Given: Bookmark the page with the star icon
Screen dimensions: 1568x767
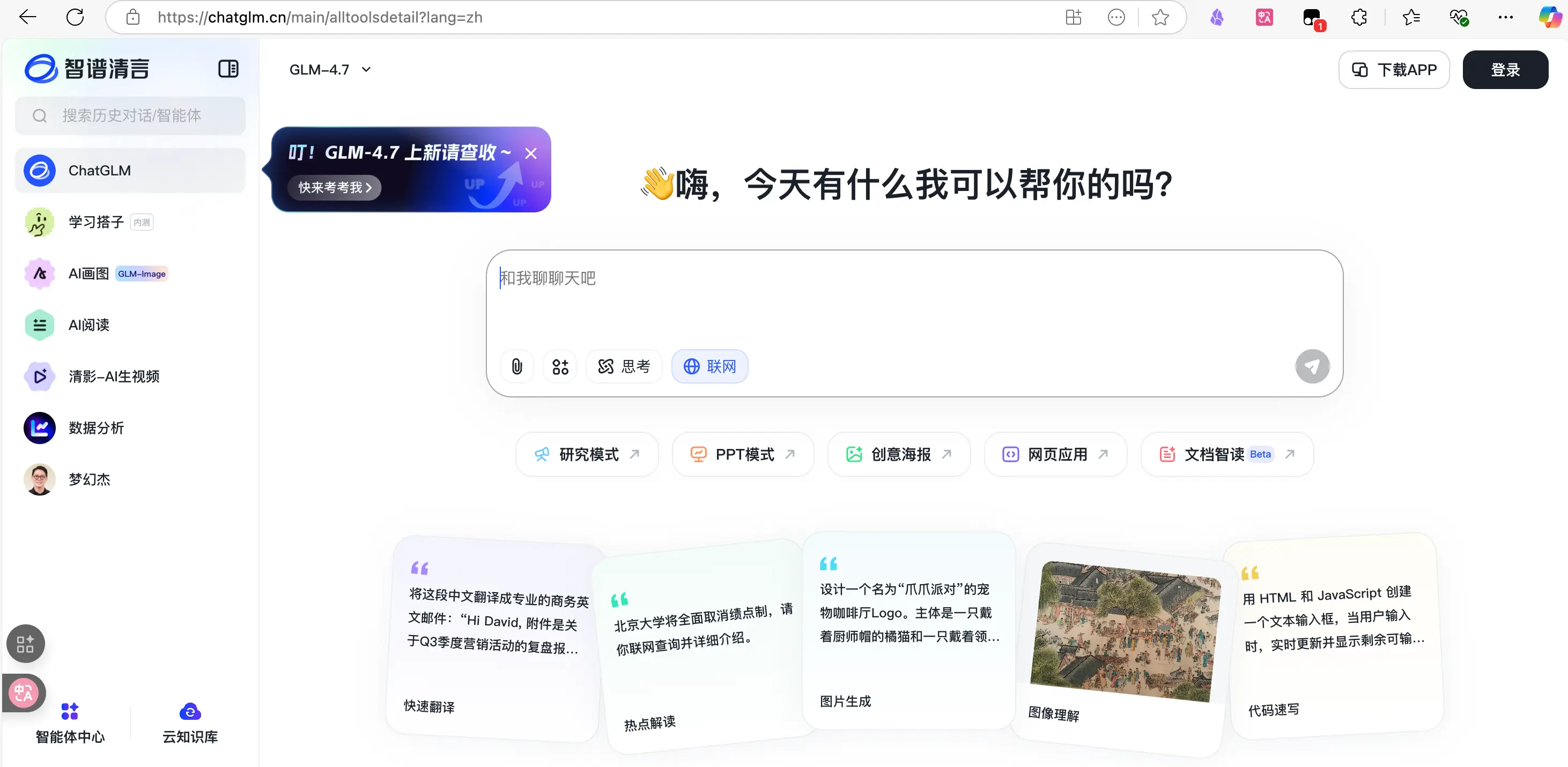Looking at the screenshot, I should (1160, 17).
